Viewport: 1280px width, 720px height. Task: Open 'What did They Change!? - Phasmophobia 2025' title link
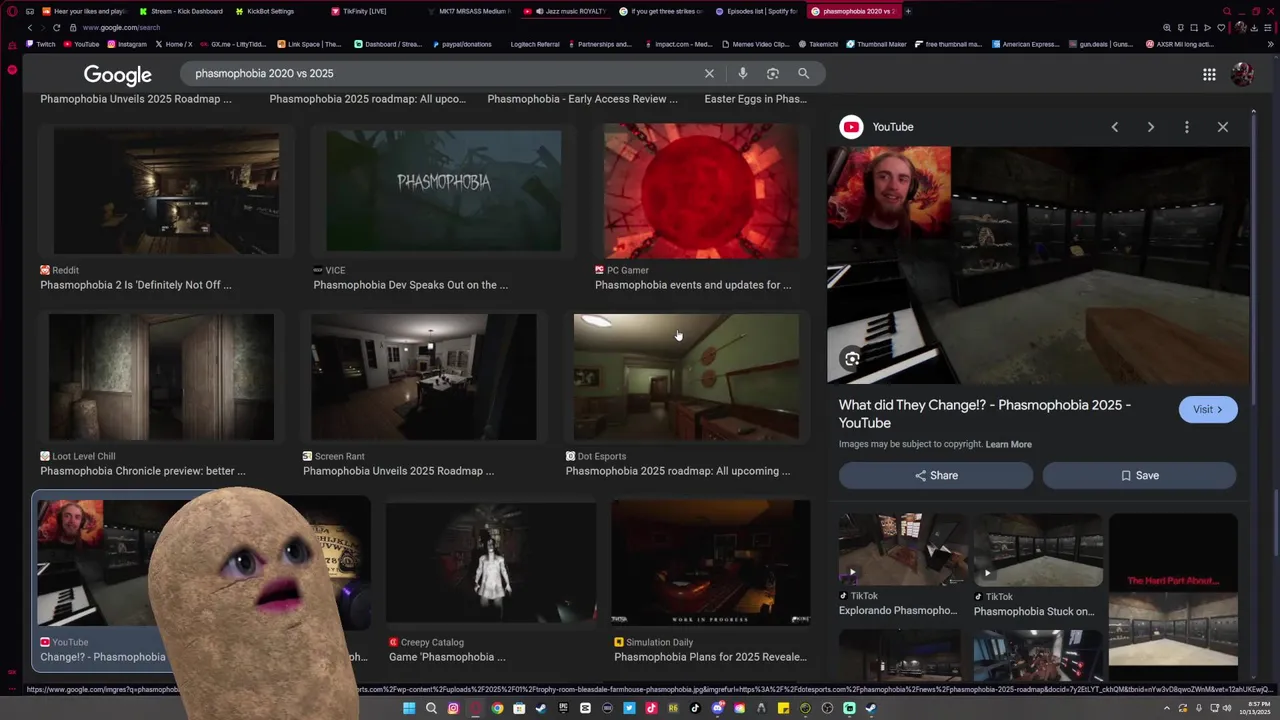tap(985, 414)
